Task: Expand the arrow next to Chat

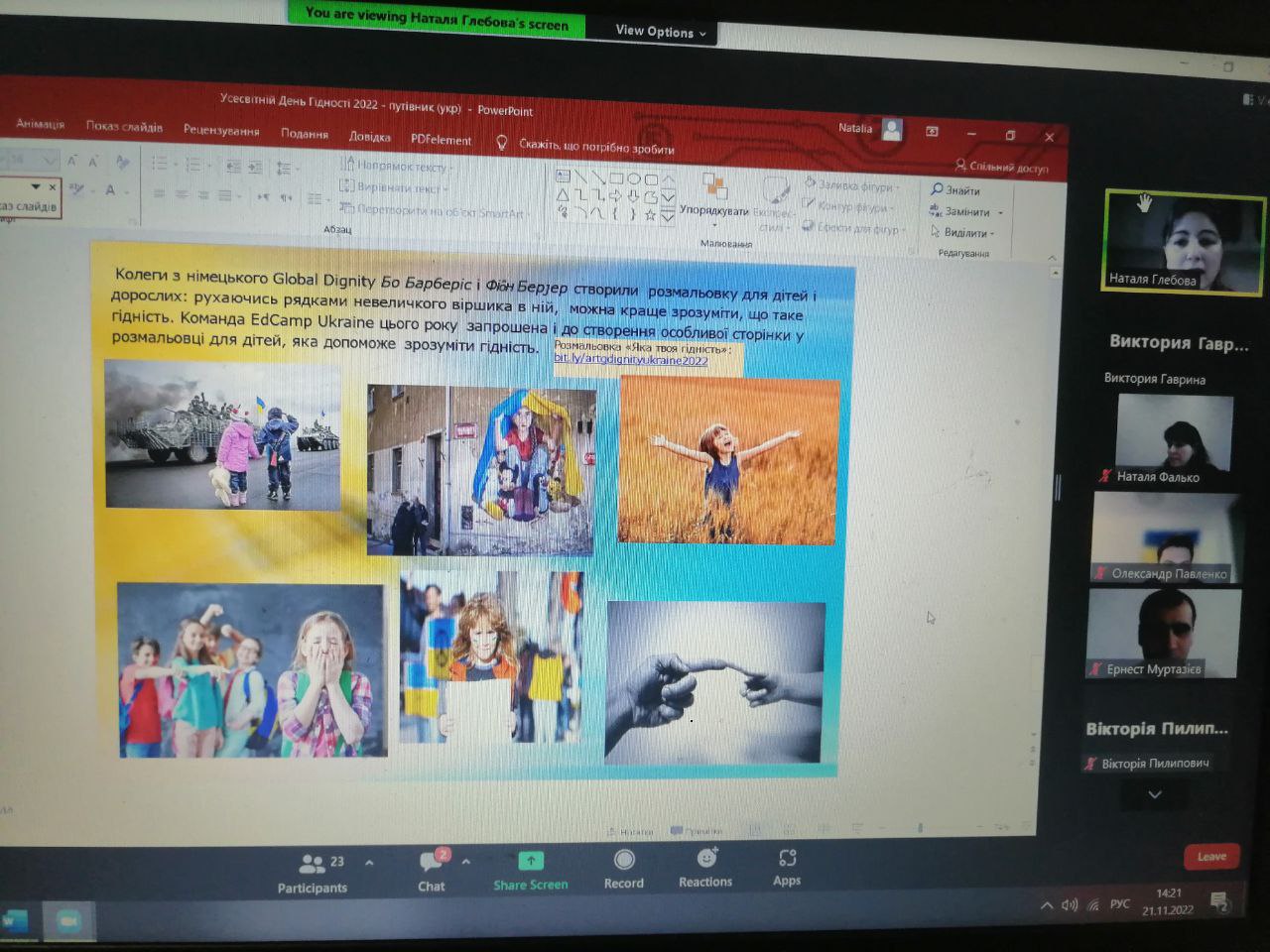Action: click(466, 862)
